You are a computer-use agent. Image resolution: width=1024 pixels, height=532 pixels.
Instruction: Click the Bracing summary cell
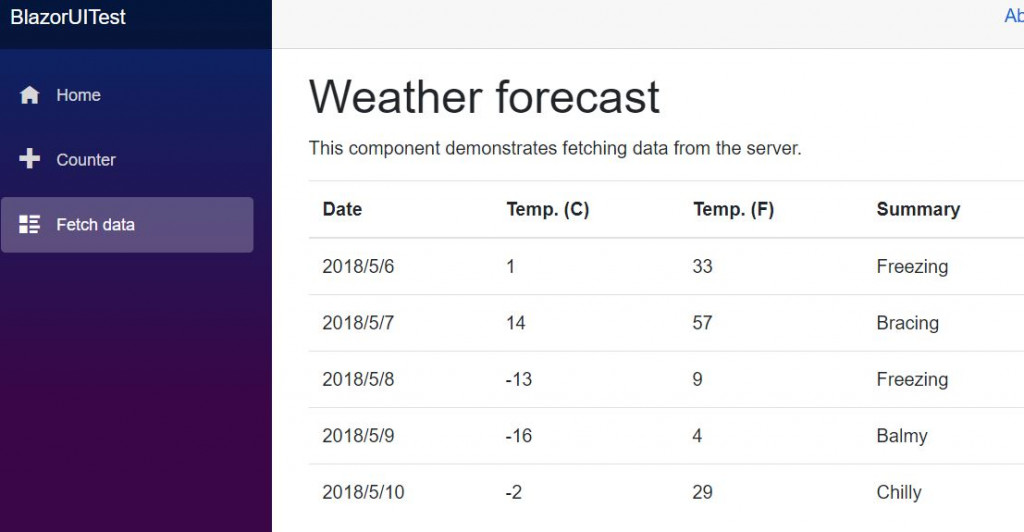point(907,323)
